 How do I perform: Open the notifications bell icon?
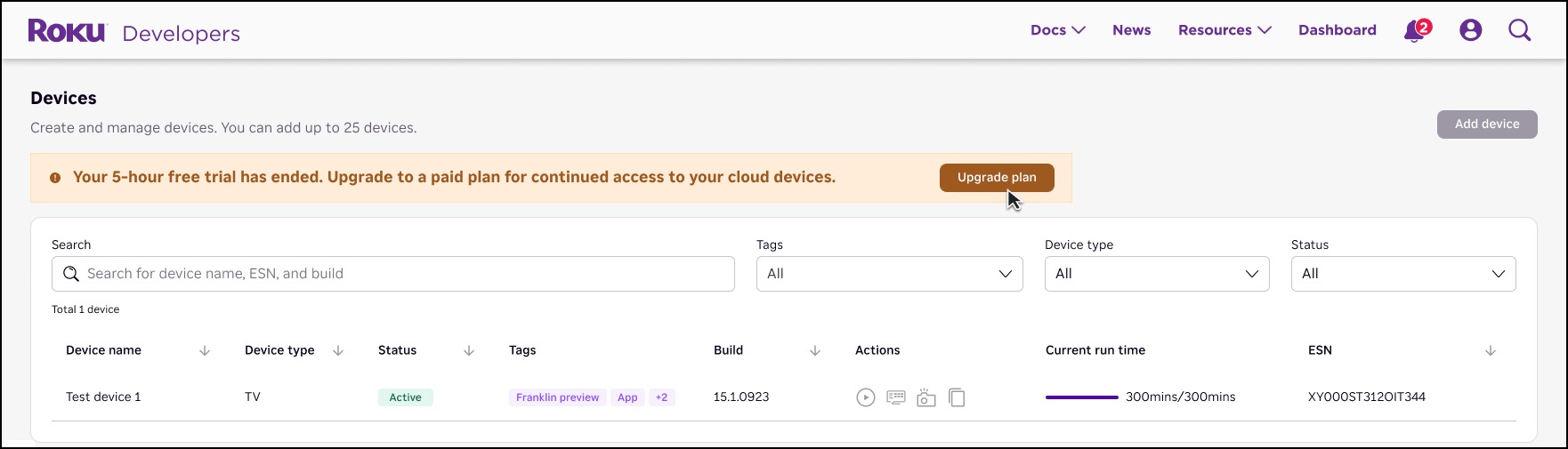1415,31
